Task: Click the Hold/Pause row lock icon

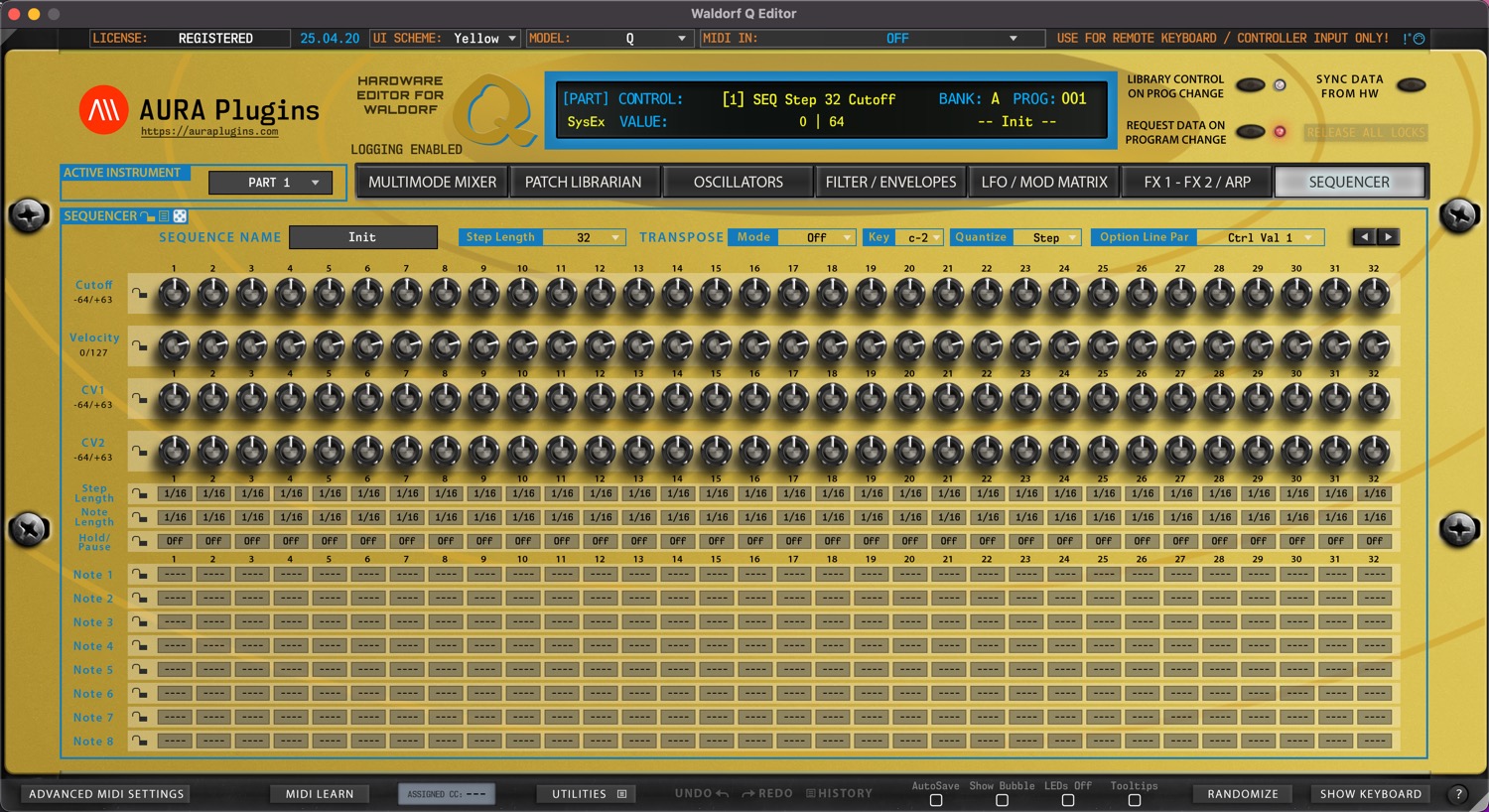Action: pos(140,541)
